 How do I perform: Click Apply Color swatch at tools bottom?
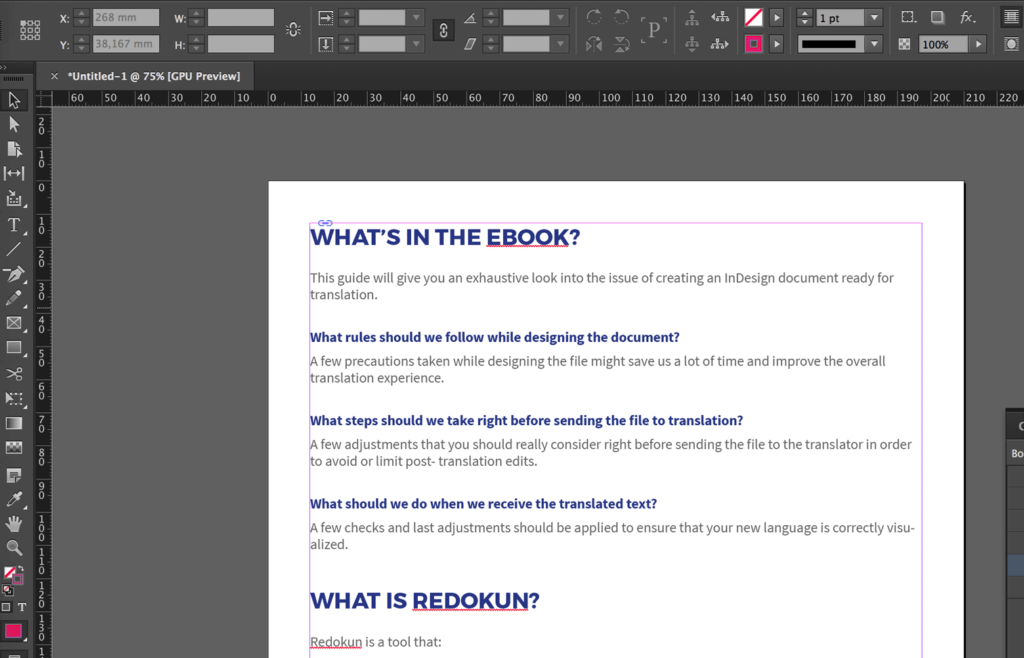(x=14, y=631)
